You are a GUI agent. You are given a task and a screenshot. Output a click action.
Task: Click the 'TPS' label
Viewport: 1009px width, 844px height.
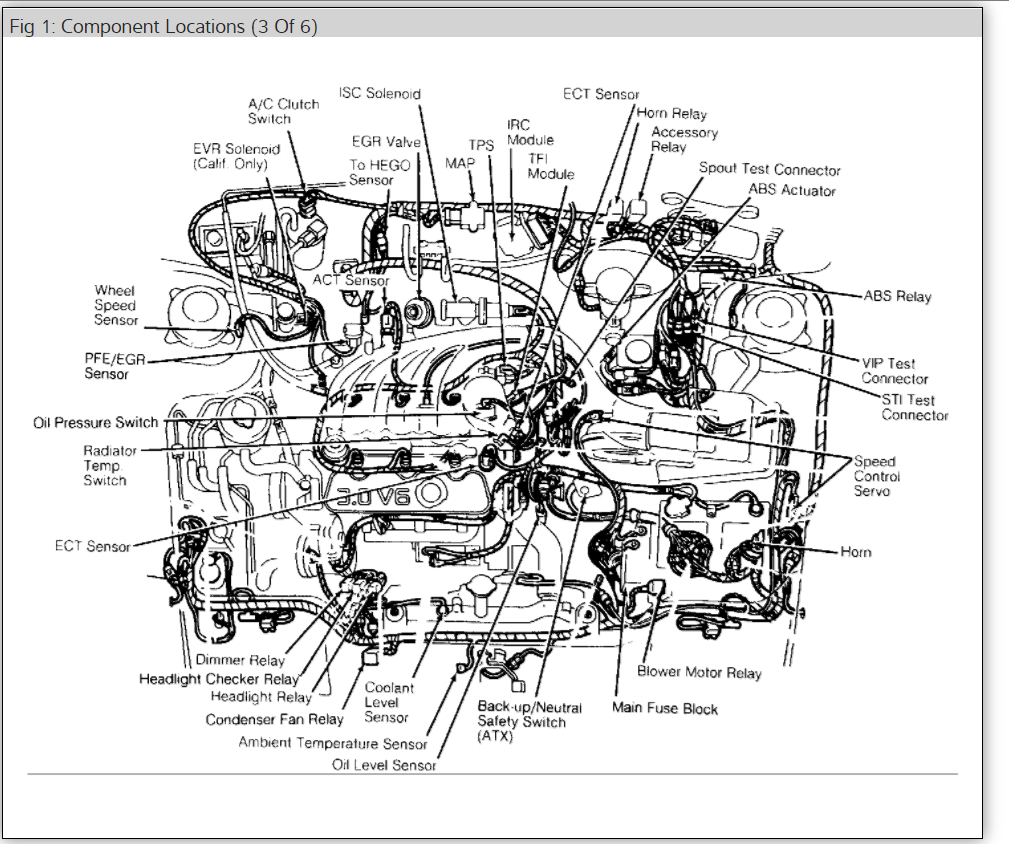pos(481,145)
